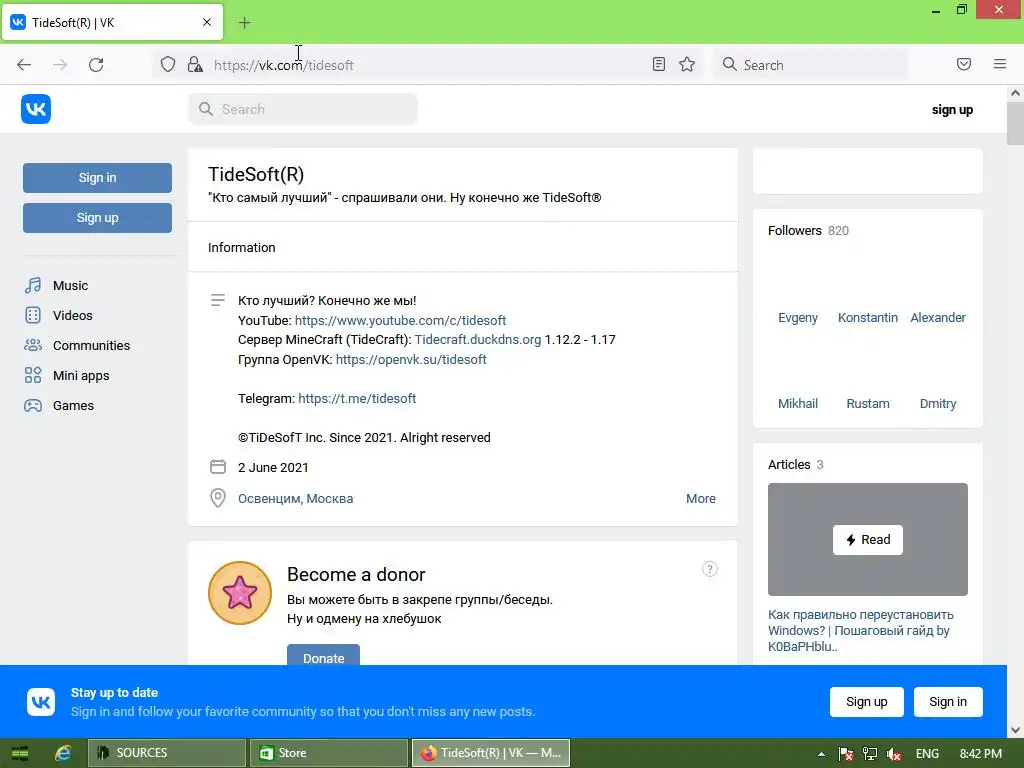1024x768 pixels.
Task: Open follower Evgeny's profile
Action: (798, 317)
